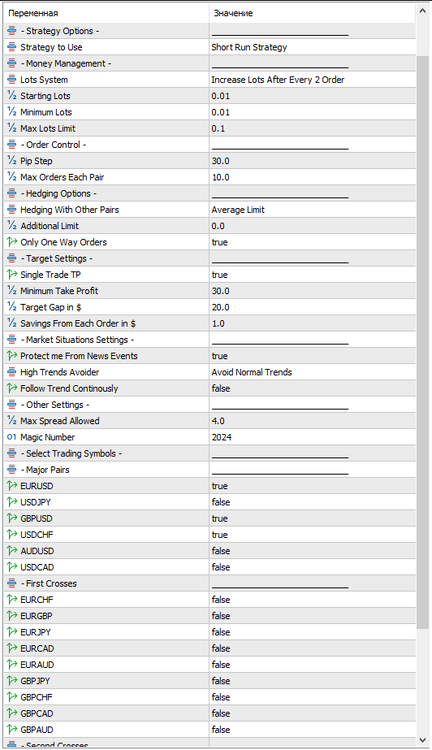The width and height of the screenshot is (432, 750).
Task: Click the fraction icon beside Pip Step
Action: click(x=12, y=161)
